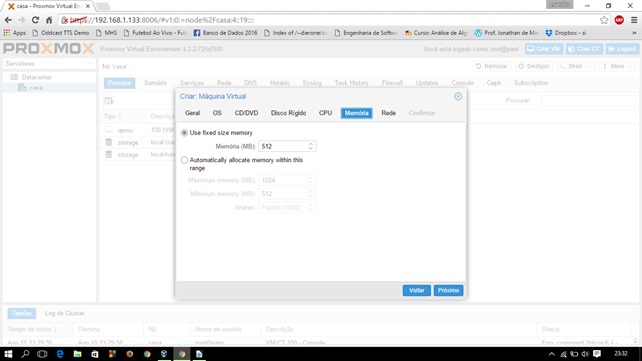Viewport: 642px width, 361px height.
Task: Click the Desligar button
Action: (533, 66)
